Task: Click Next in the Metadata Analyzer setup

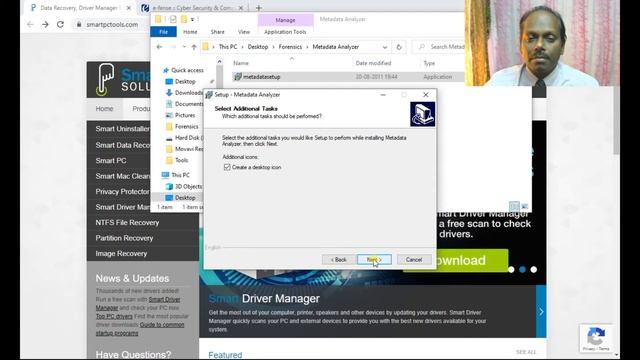Action: [x=374, y=260]
